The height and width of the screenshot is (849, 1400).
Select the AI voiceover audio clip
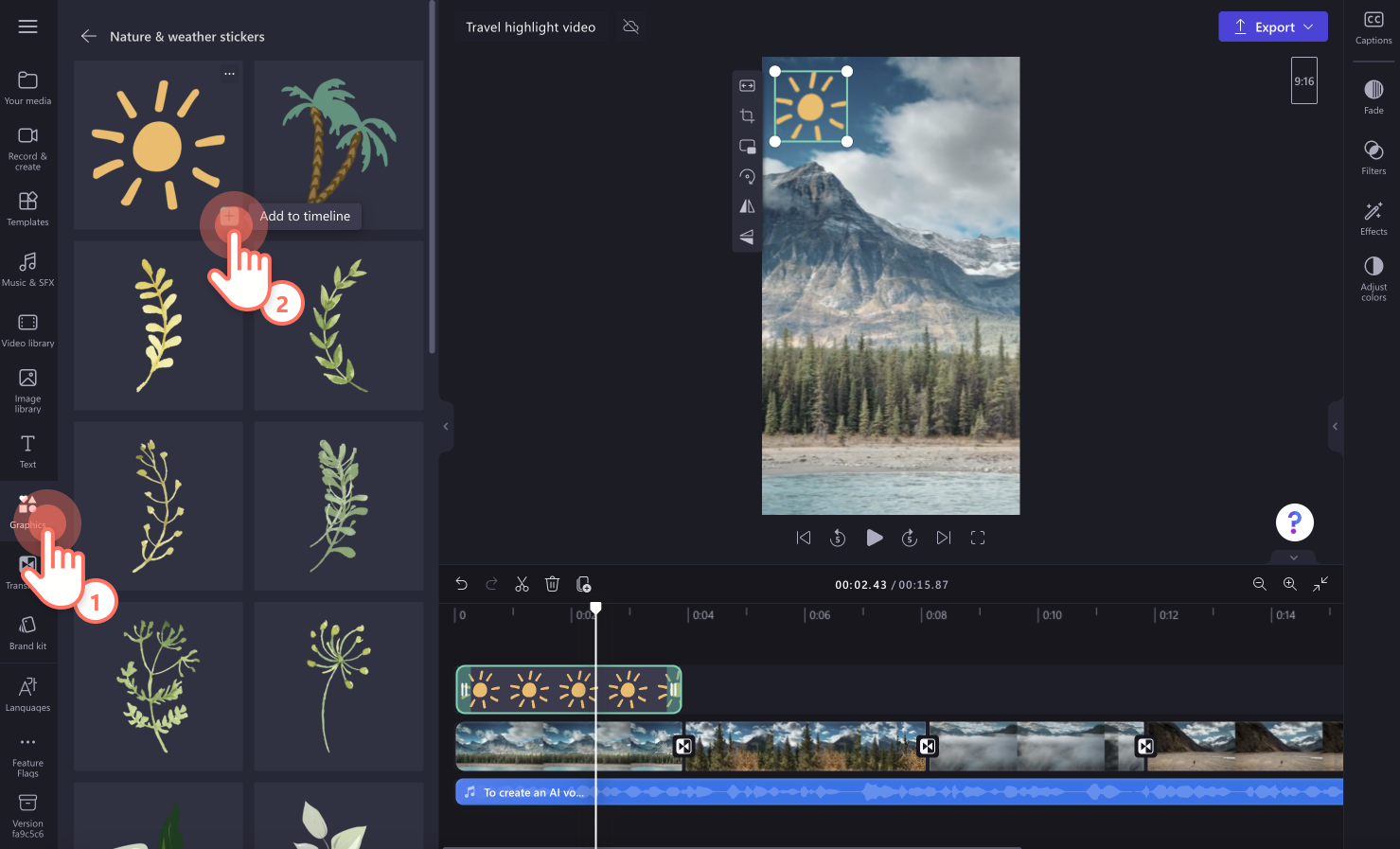[899, 792]
